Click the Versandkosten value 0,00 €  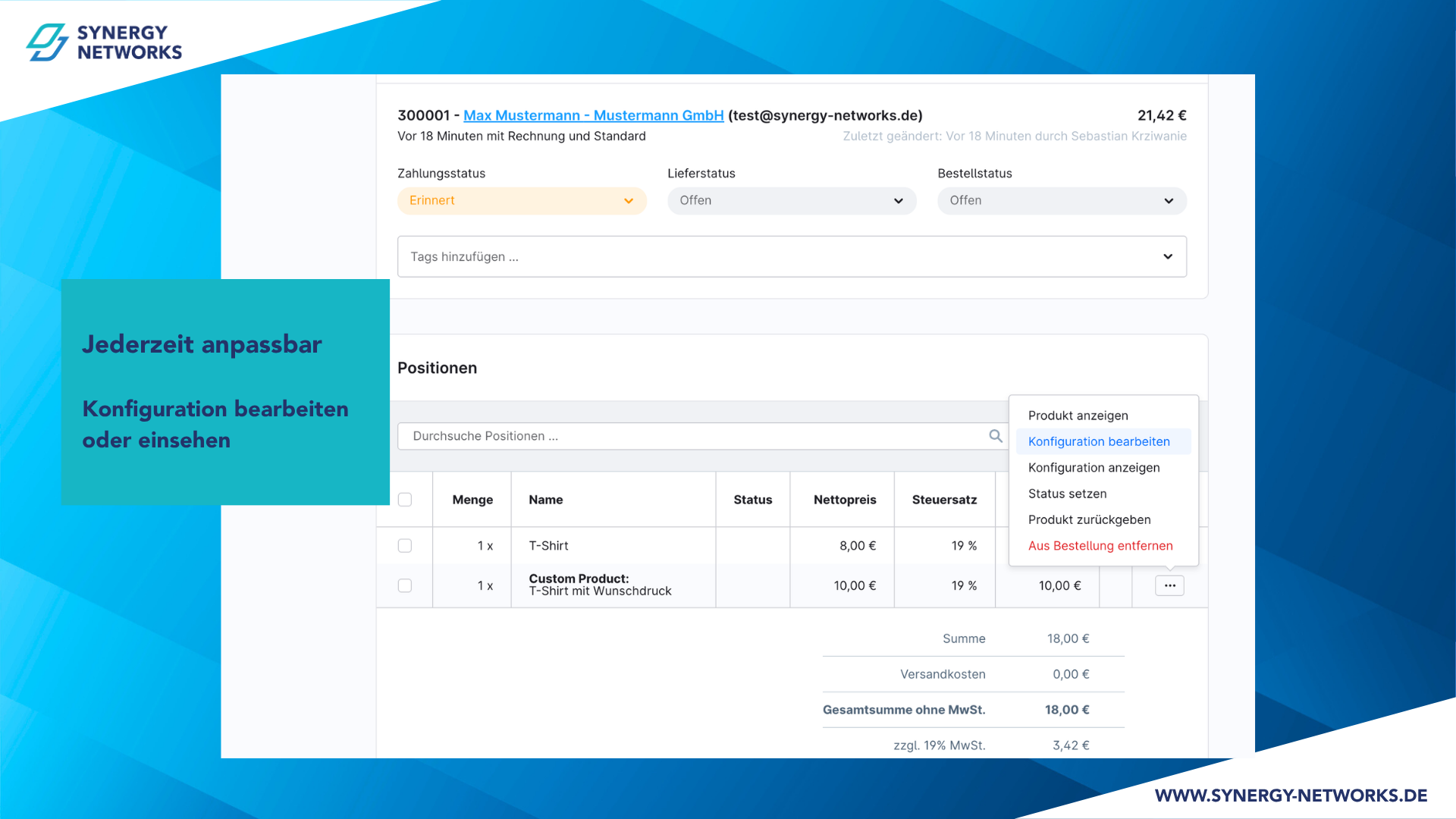[x=1071, y=674]
